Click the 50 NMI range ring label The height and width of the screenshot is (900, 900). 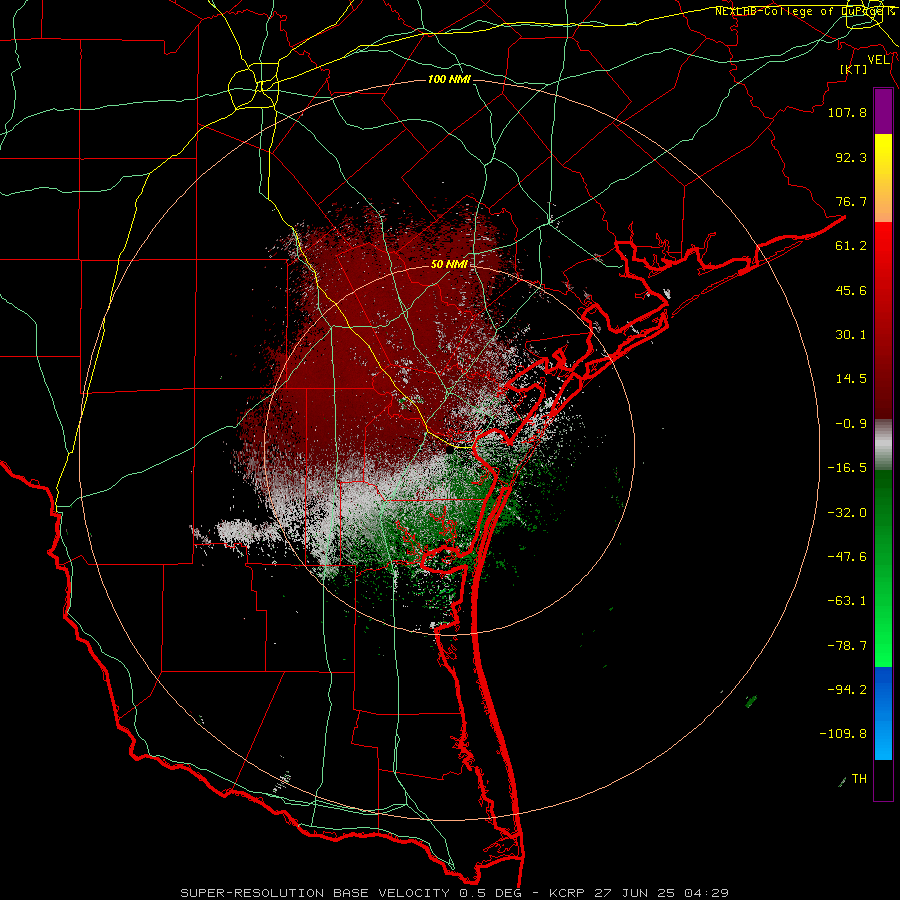tap(449, 264)
